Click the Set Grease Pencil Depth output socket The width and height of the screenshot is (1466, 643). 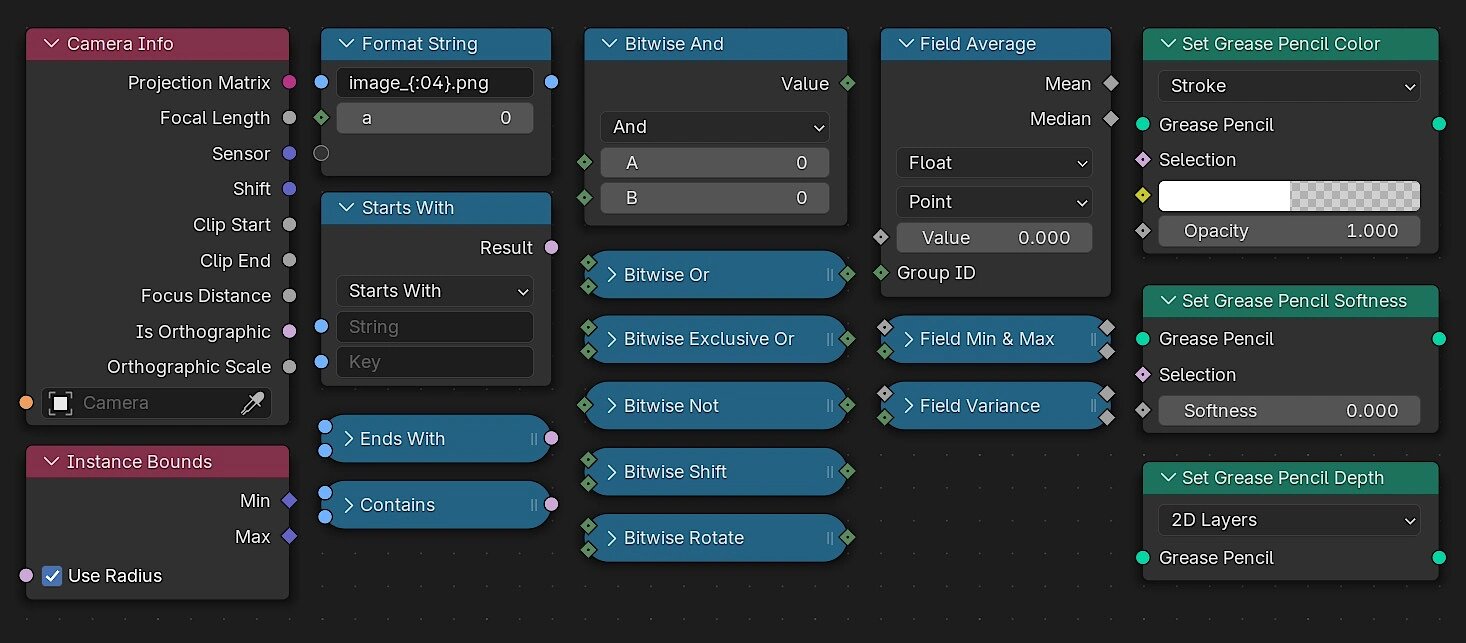pos(1439,557)
